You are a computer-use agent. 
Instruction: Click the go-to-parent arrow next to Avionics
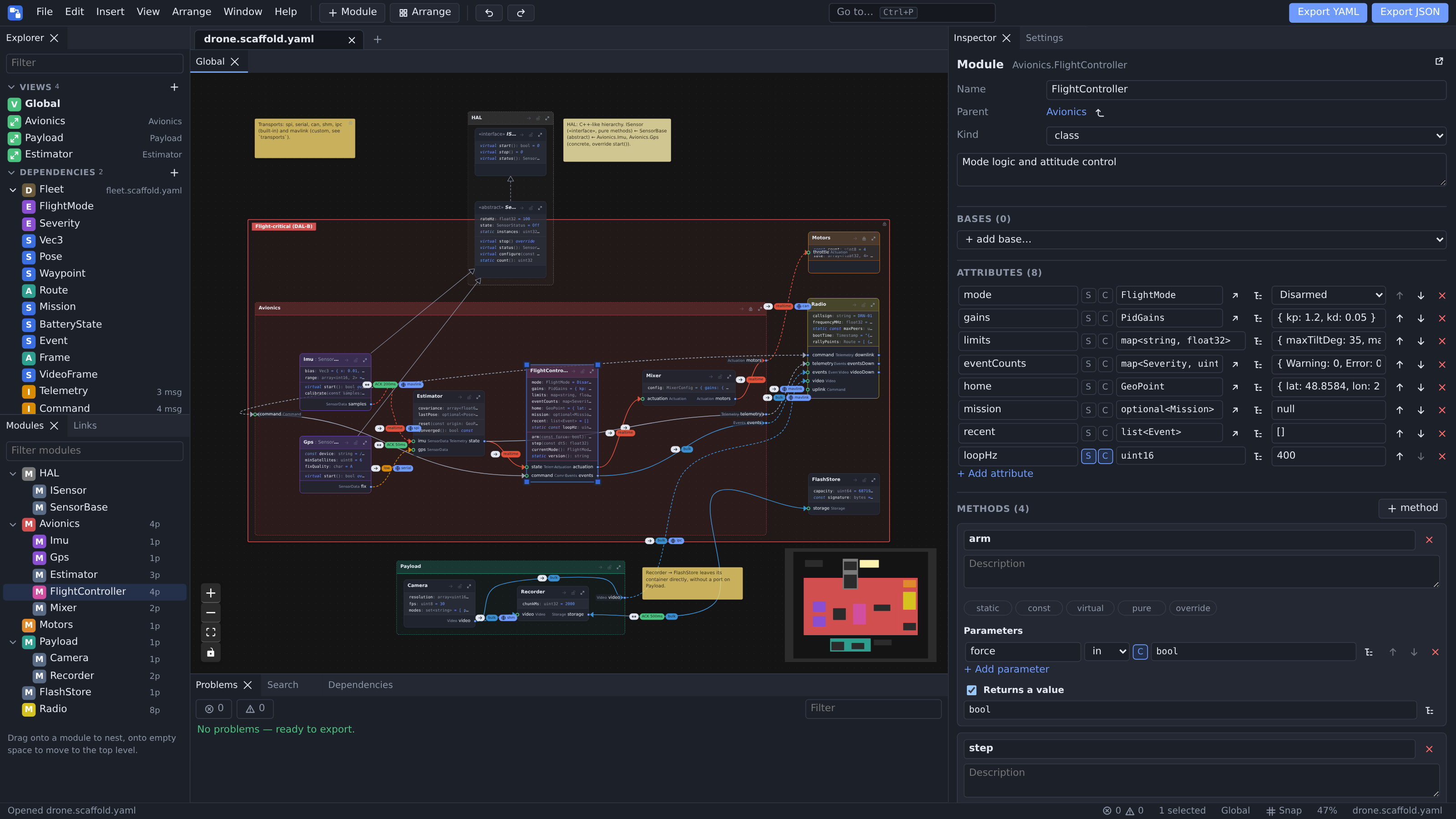pos(1099,112)
